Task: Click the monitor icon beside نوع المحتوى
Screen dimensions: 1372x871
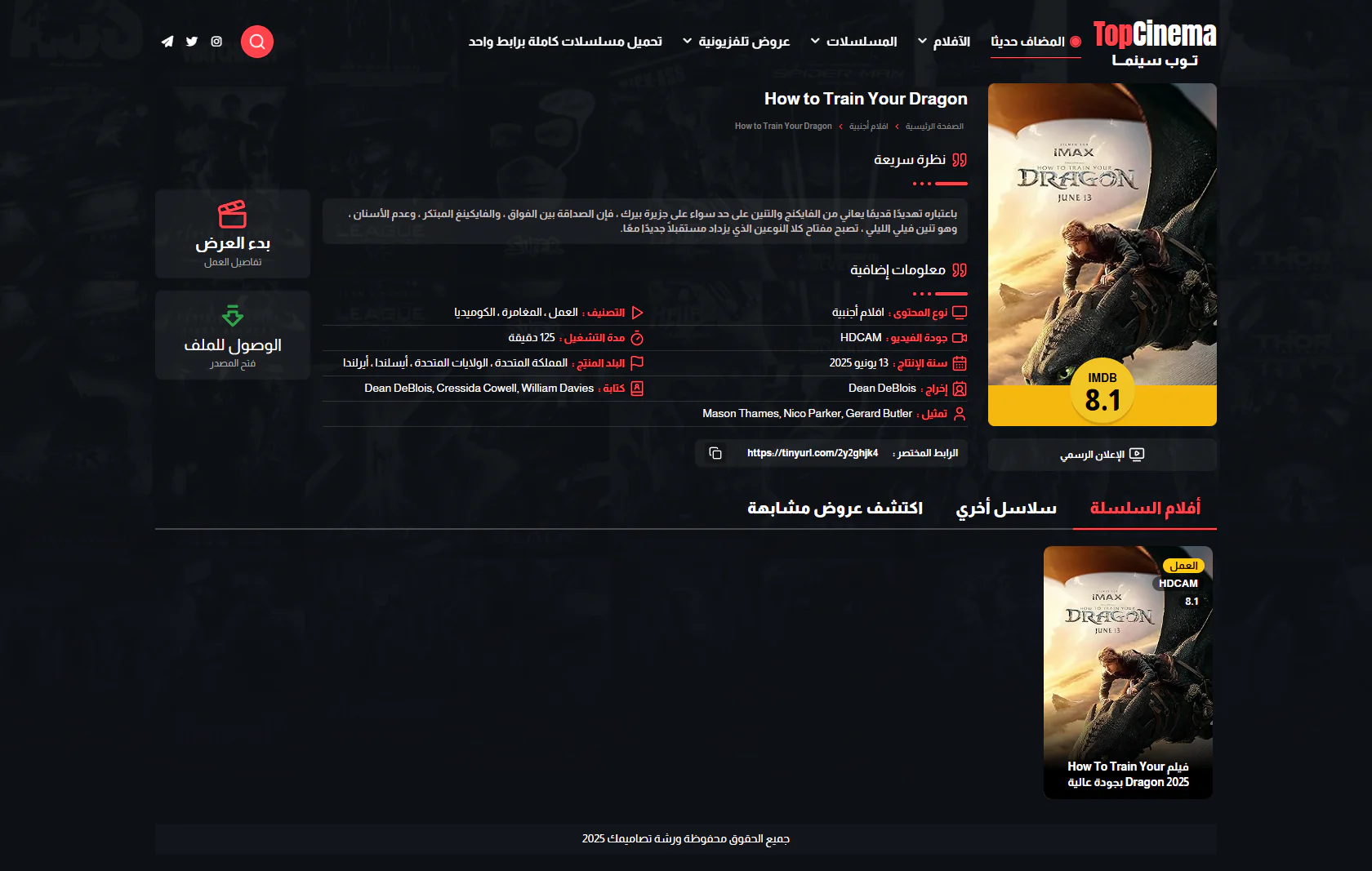Action: (960, 313)
